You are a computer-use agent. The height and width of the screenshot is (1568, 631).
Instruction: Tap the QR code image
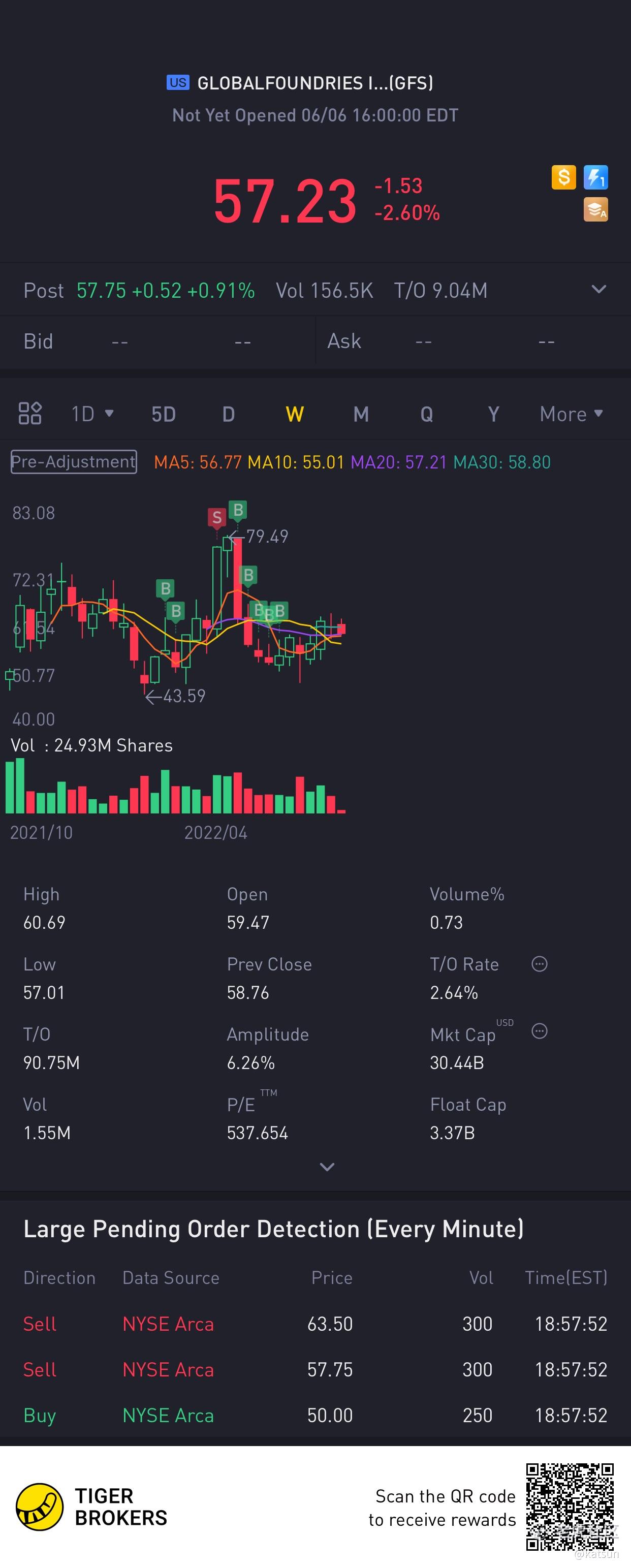coord(570,1507)
